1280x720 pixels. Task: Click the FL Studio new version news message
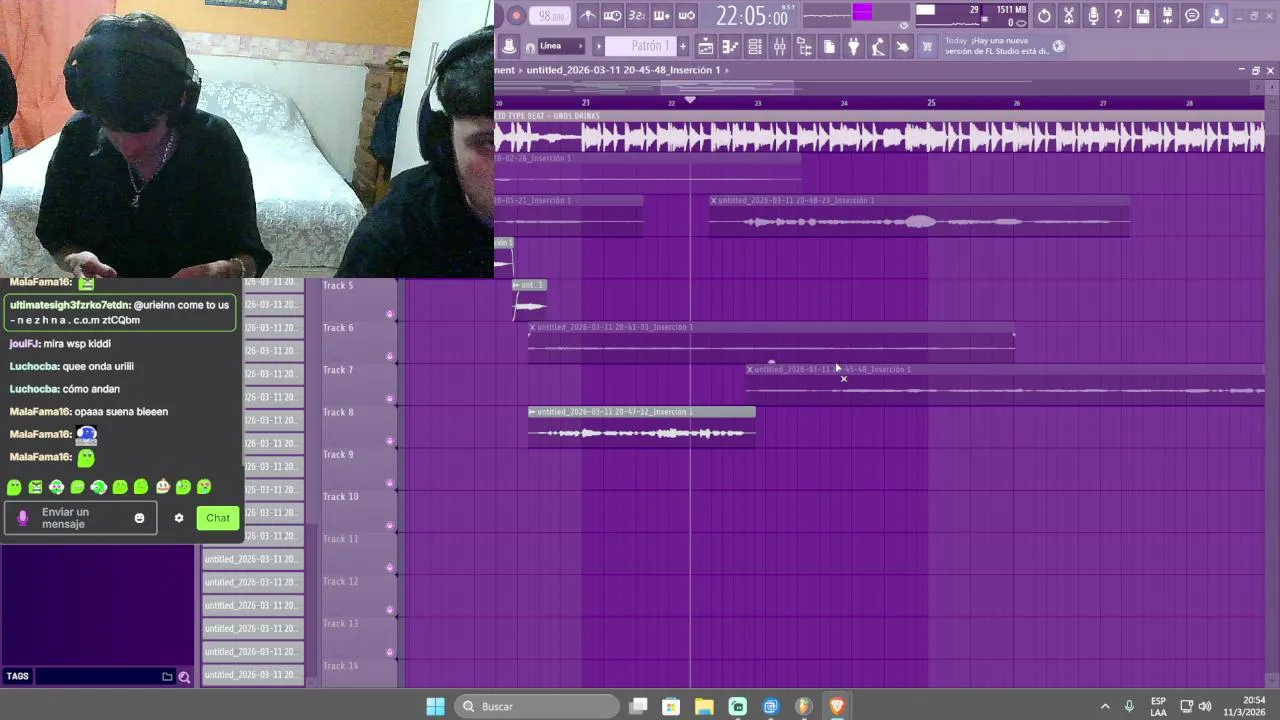tap(996, 46)
